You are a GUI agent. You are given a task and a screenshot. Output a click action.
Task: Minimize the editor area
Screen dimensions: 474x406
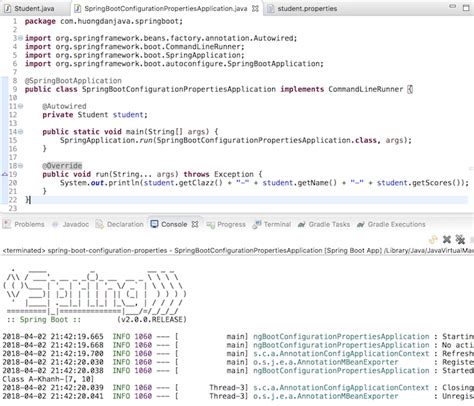click(452, 7)
